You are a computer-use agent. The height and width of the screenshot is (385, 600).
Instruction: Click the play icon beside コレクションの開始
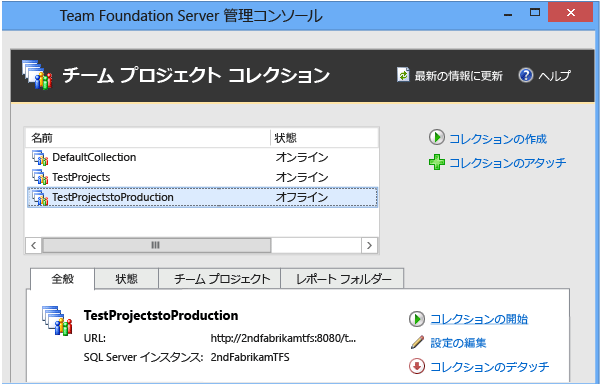(417, 319)
